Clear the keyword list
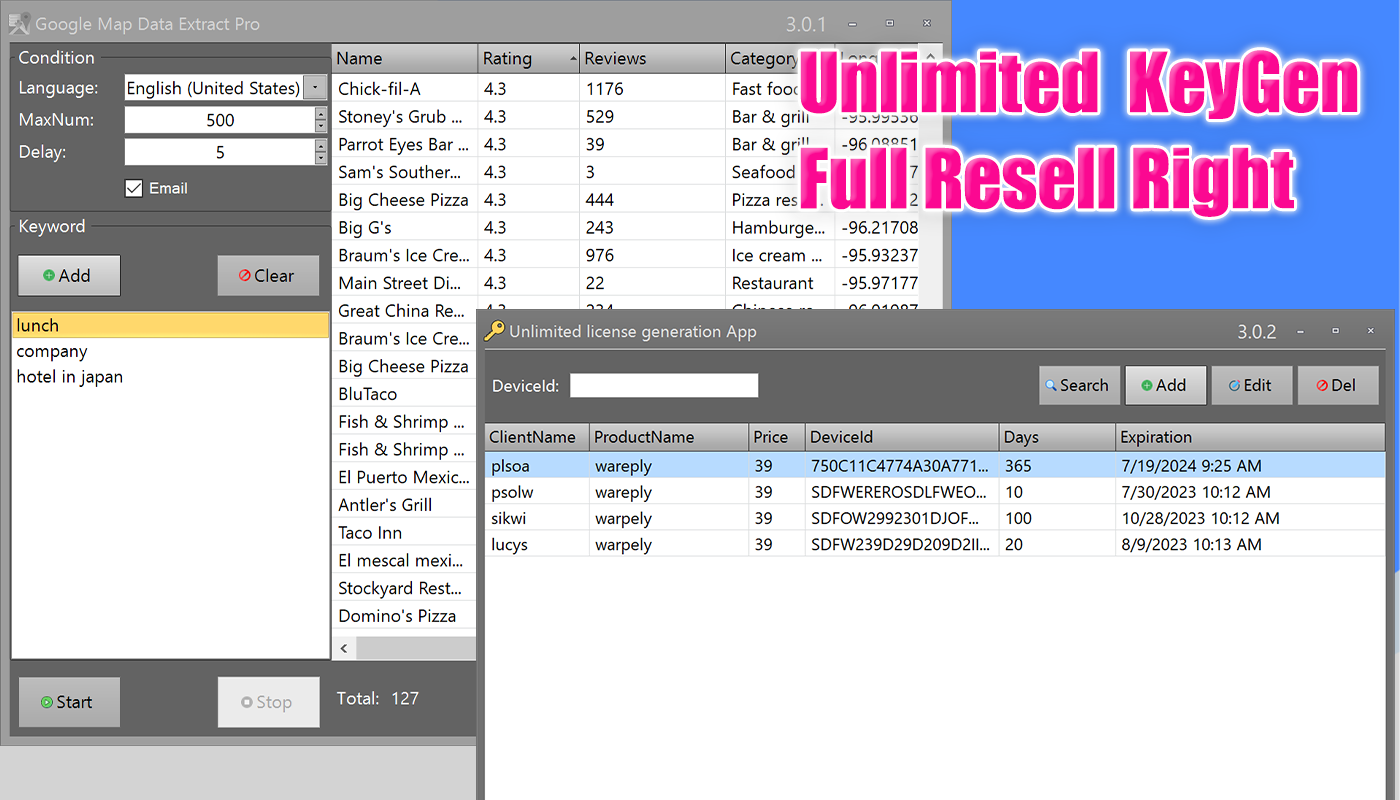 coord(268,276)
